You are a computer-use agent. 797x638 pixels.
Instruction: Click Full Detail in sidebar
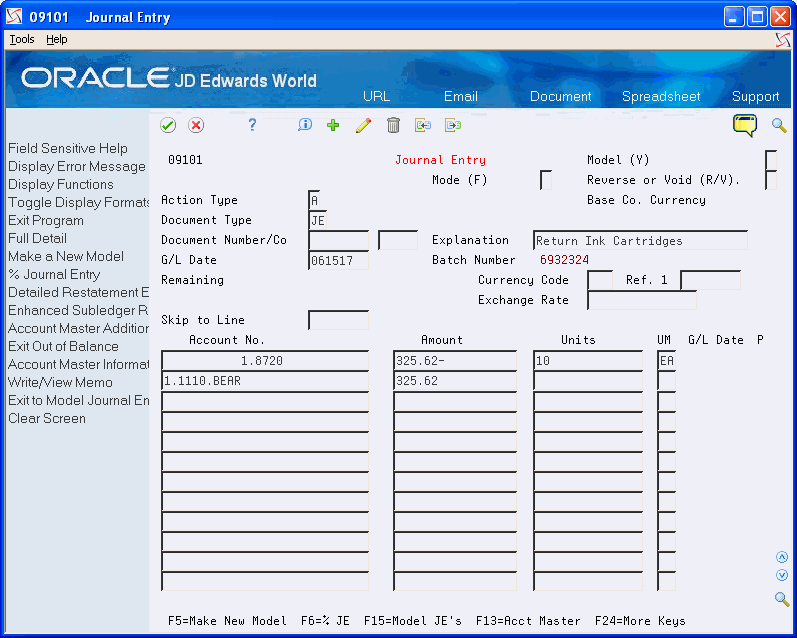click(x=37, y=238)
